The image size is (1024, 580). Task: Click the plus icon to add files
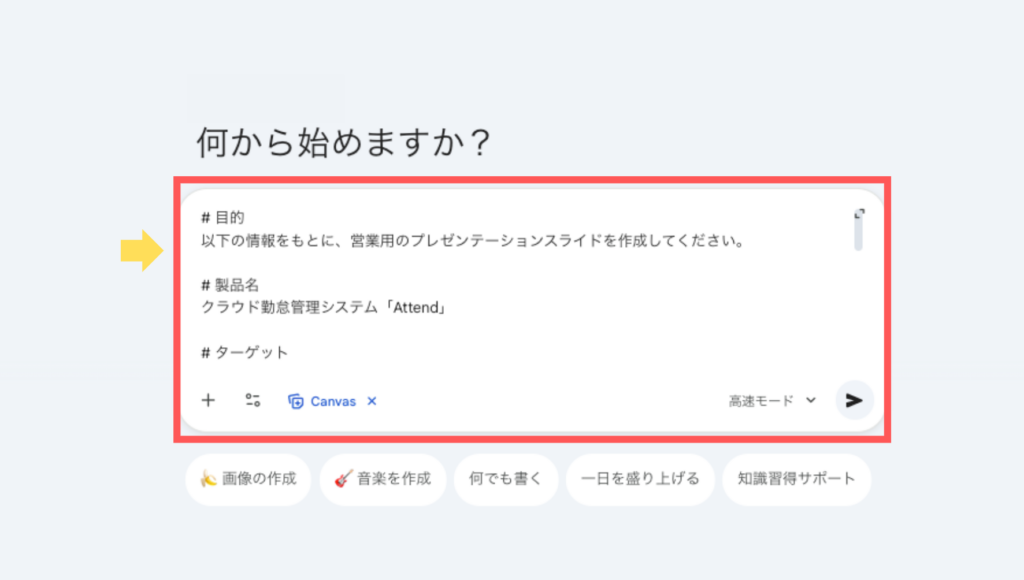[208, 400]
